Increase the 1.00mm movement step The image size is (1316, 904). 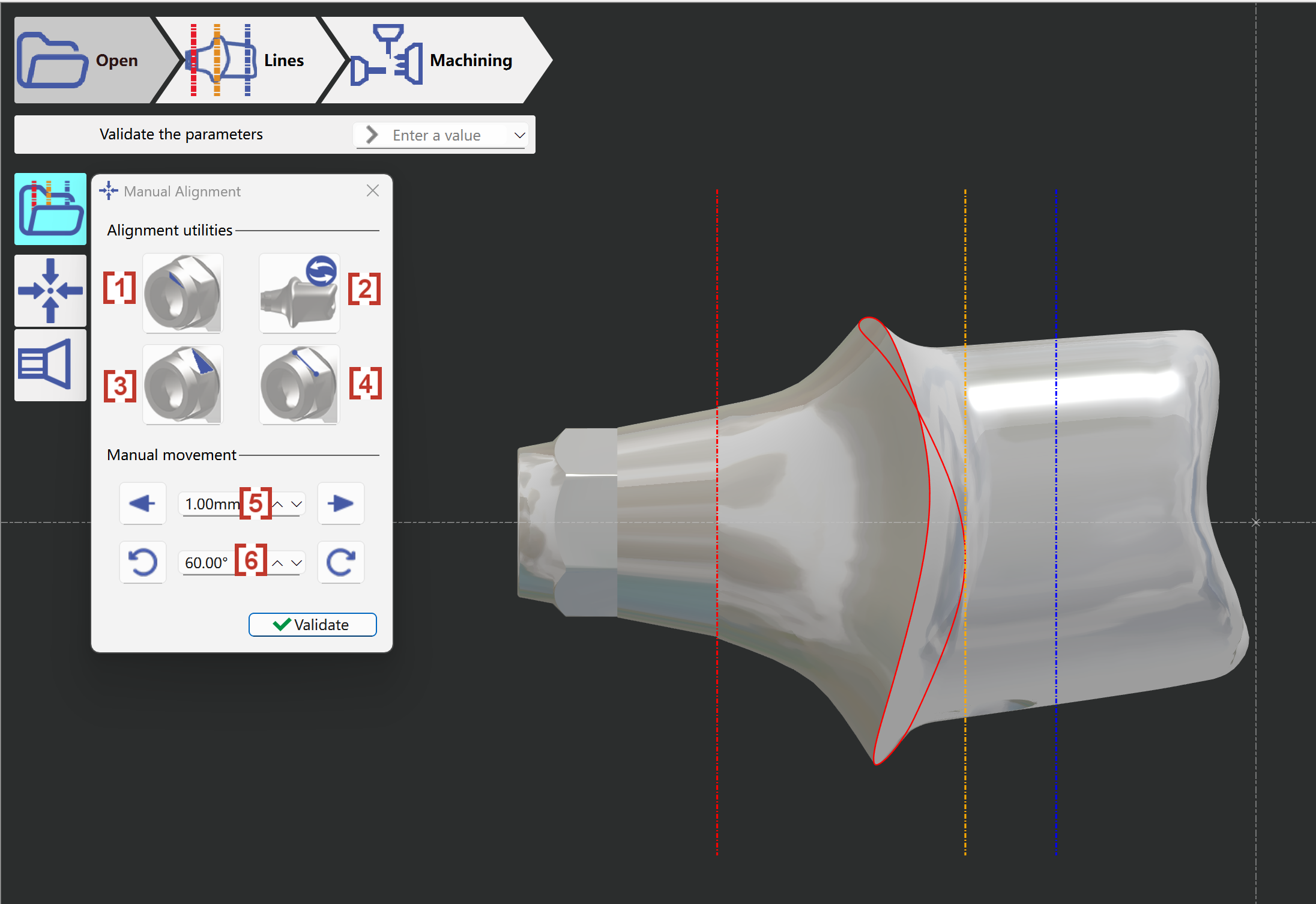(278, 504)
